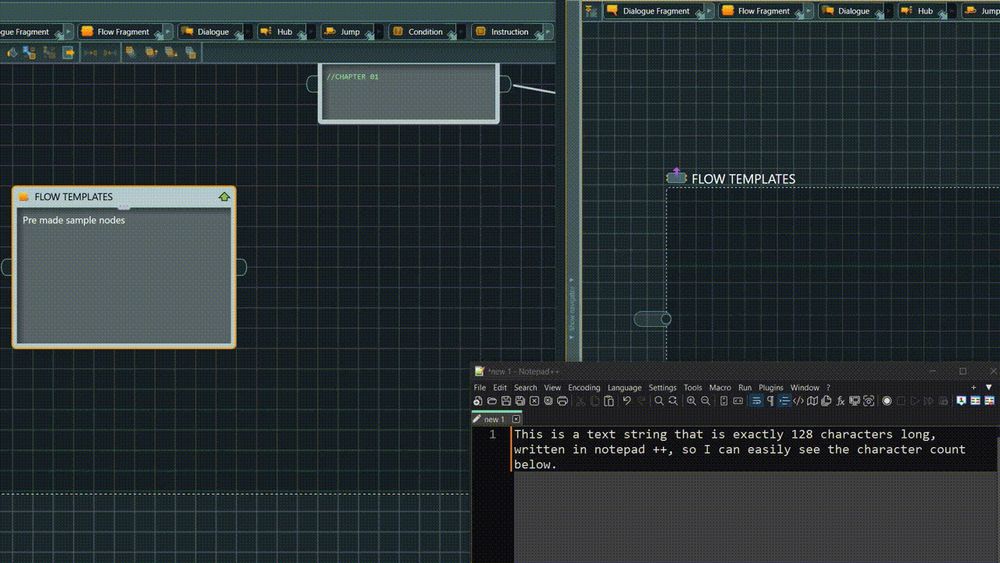Screen dimensions: 1000x563
Task: Click the inner input pin in right pane
Action: tap(652, 319)
